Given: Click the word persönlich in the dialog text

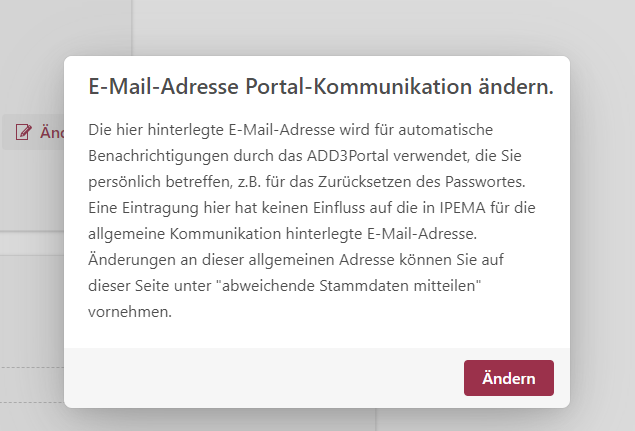Looking at the screenshot, I should (125, 183).
